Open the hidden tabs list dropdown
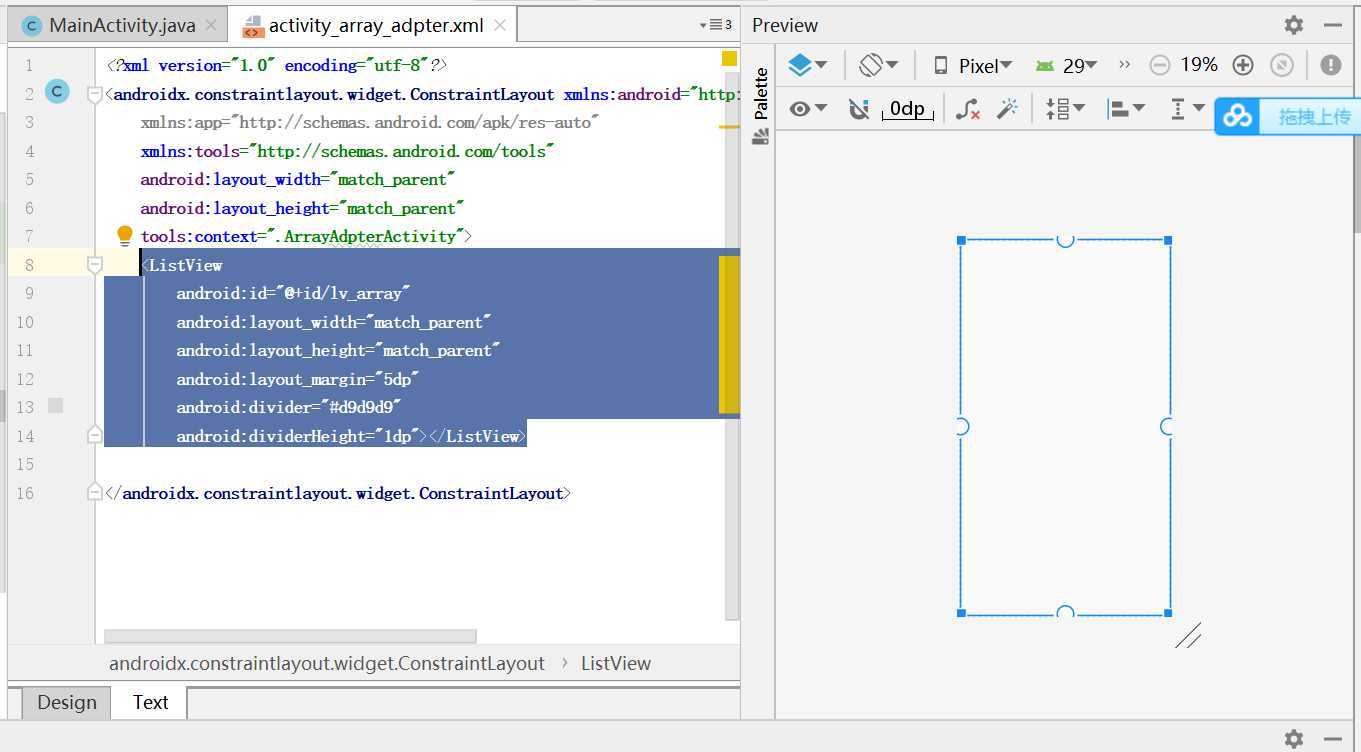 [x=715, y=25]
